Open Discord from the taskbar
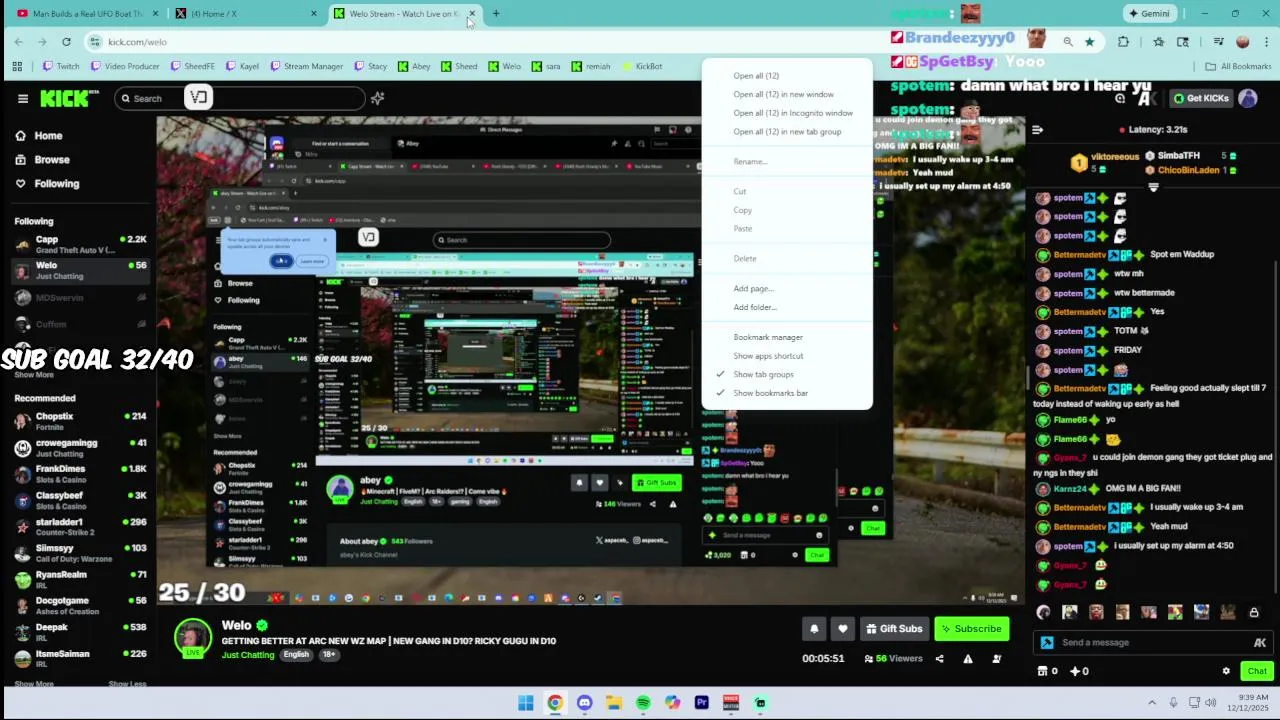The image size is (1280, 720). point(584,703)
